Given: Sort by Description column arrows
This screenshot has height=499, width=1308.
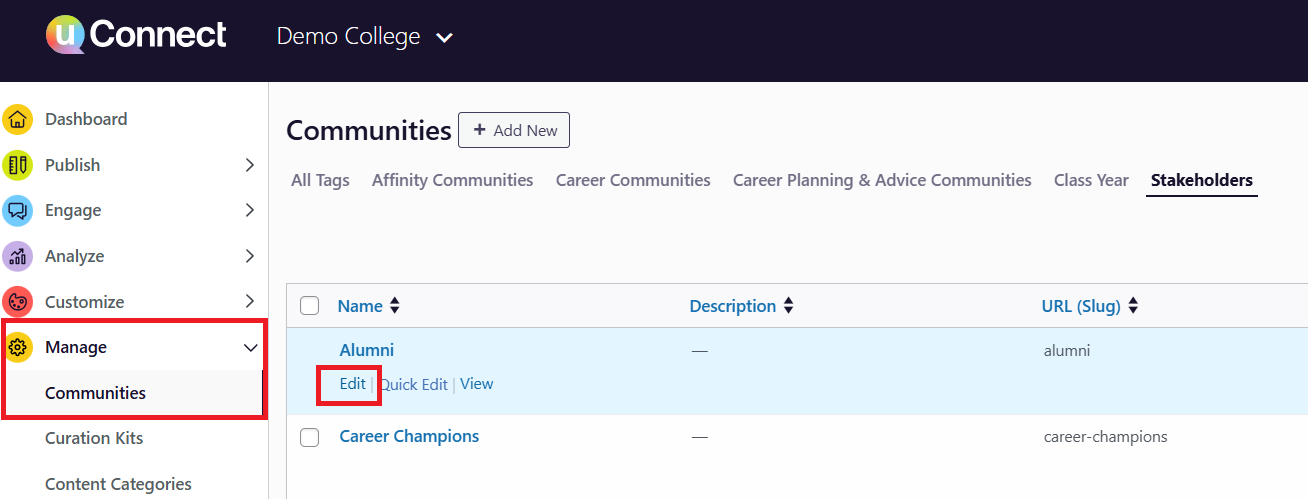Looking at the screenshot, I should pyautogui.click(x=788, y=306).
